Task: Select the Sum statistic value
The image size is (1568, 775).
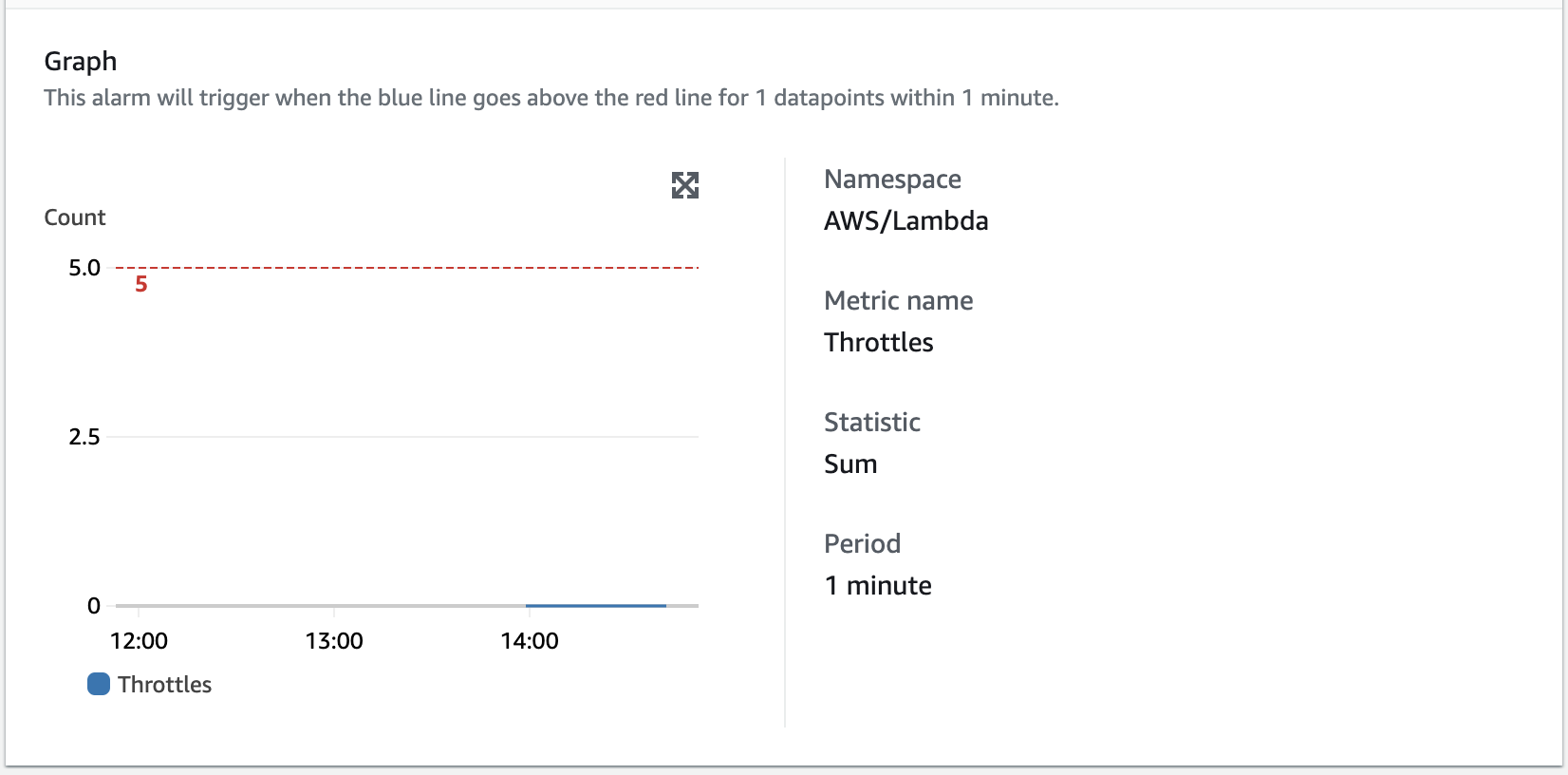Action: click(x=850, y=464)
